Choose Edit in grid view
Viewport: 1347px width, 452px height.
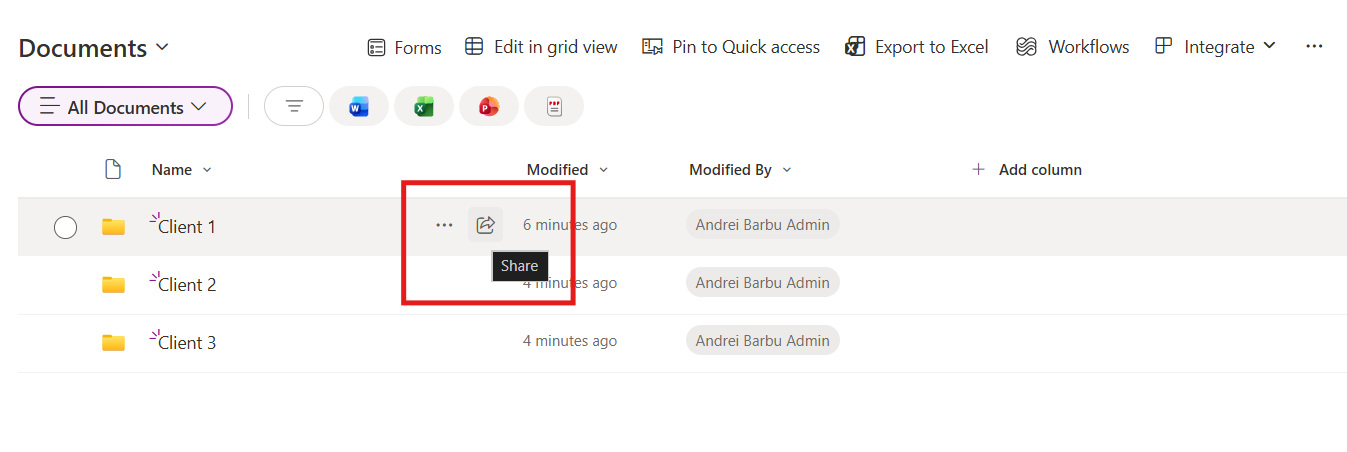pyautogui.click(x=541, y=47)
